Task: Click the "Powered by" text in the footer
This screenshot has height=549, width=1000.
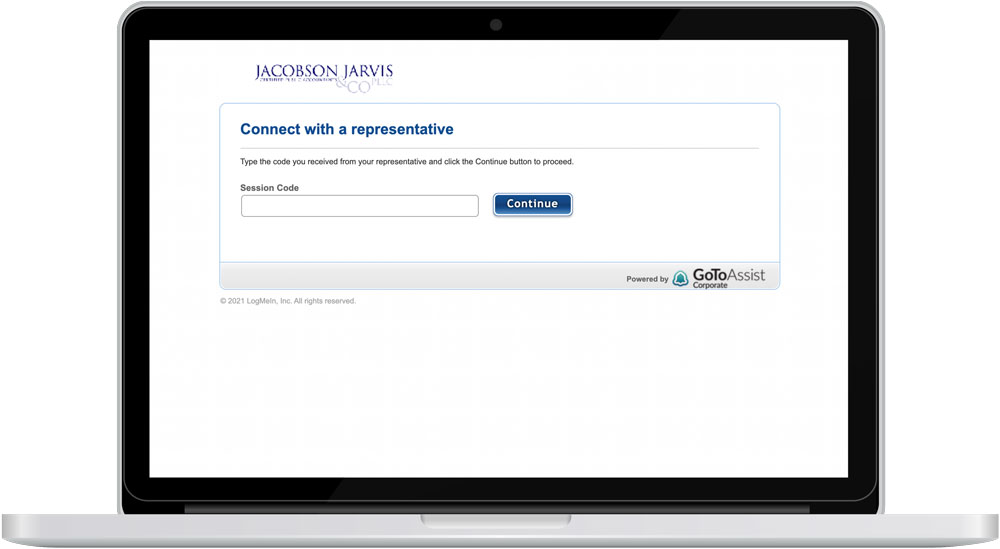Action: coord(647,279)
